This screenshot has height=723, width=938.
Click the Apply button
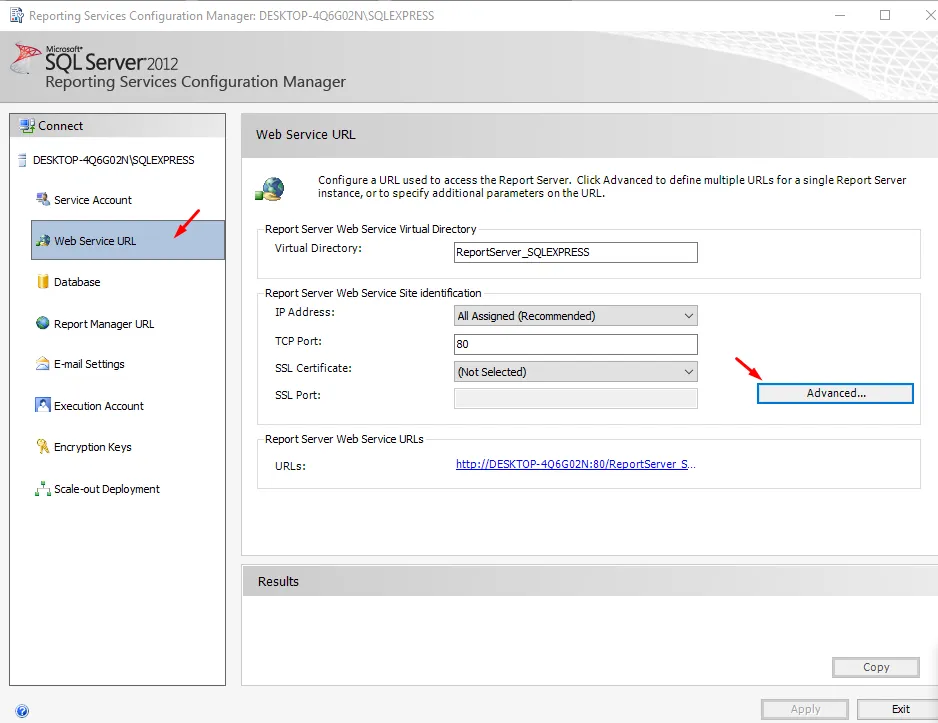click(x=805, y=709)
